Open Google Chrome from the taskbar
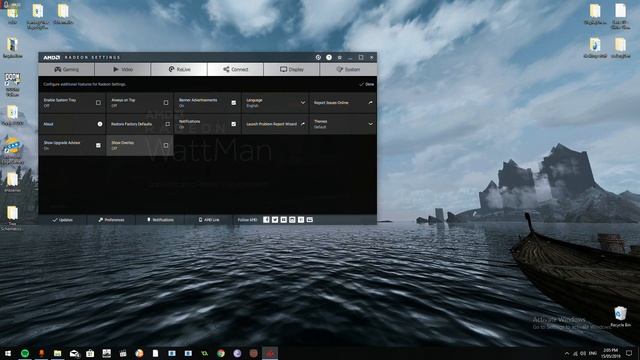 coord(221,353)
